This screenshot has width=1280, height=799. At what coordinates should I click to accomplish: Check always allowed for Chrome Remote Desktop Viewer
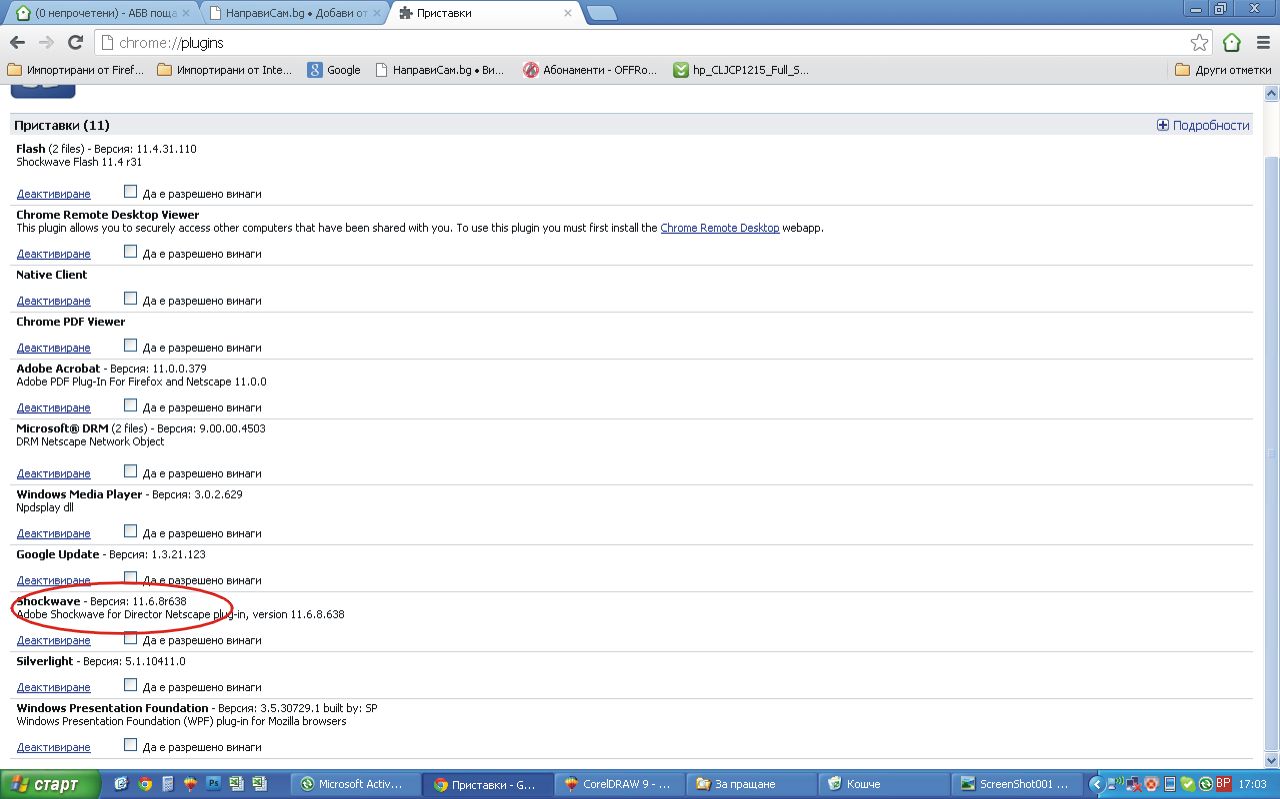tap(130, 251)
